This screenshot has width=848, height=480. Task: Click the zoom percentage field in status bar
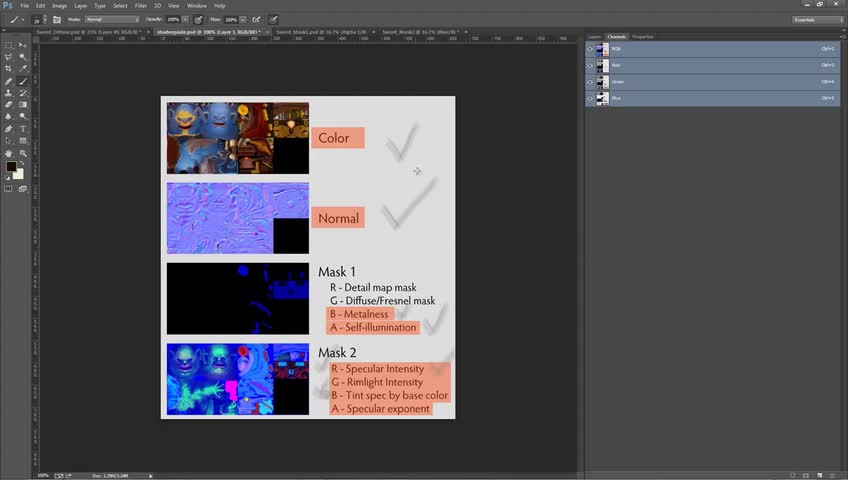point(43,476)
